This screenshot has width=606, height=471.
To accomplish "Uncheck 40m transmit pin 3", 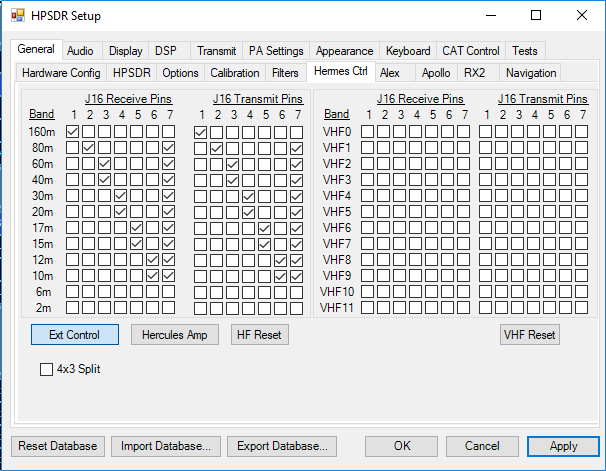I will (x=232, y=180).
